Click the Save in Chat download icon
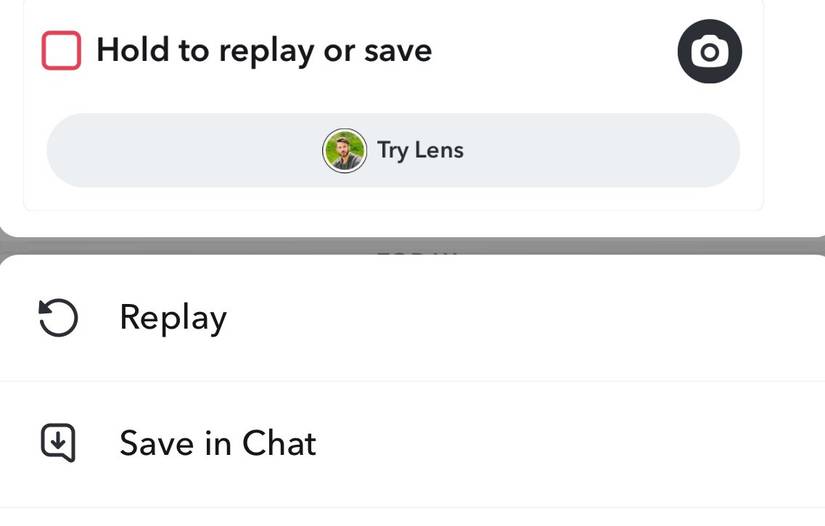The width and height of the screenshot is (825, 526). [x=58, y=443]
